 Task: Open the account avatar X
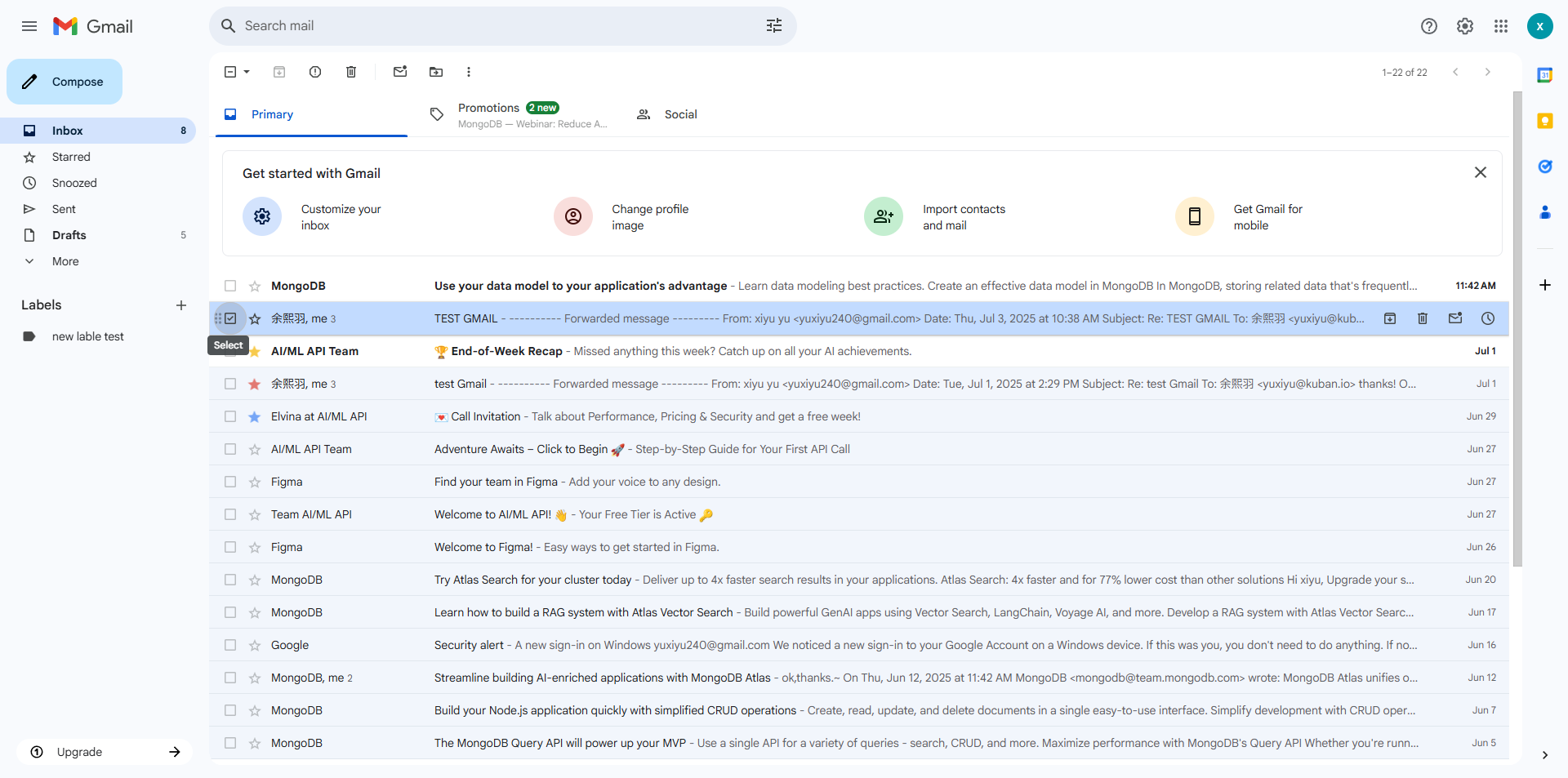[x=1540, y=26]
